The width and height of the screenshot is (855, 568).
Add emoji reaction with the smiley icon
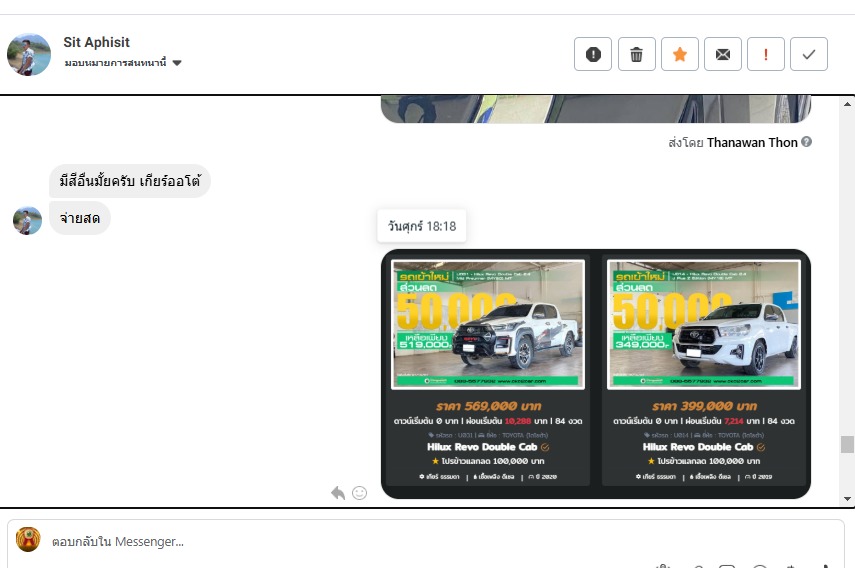(359, 493)
